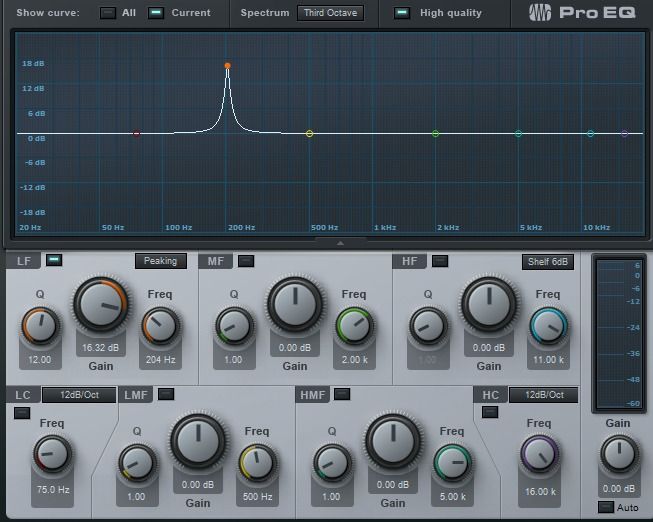The image size is (653, 522).
Task: Click the PreSonus Pro EQ logo
Action: [582, 12]
